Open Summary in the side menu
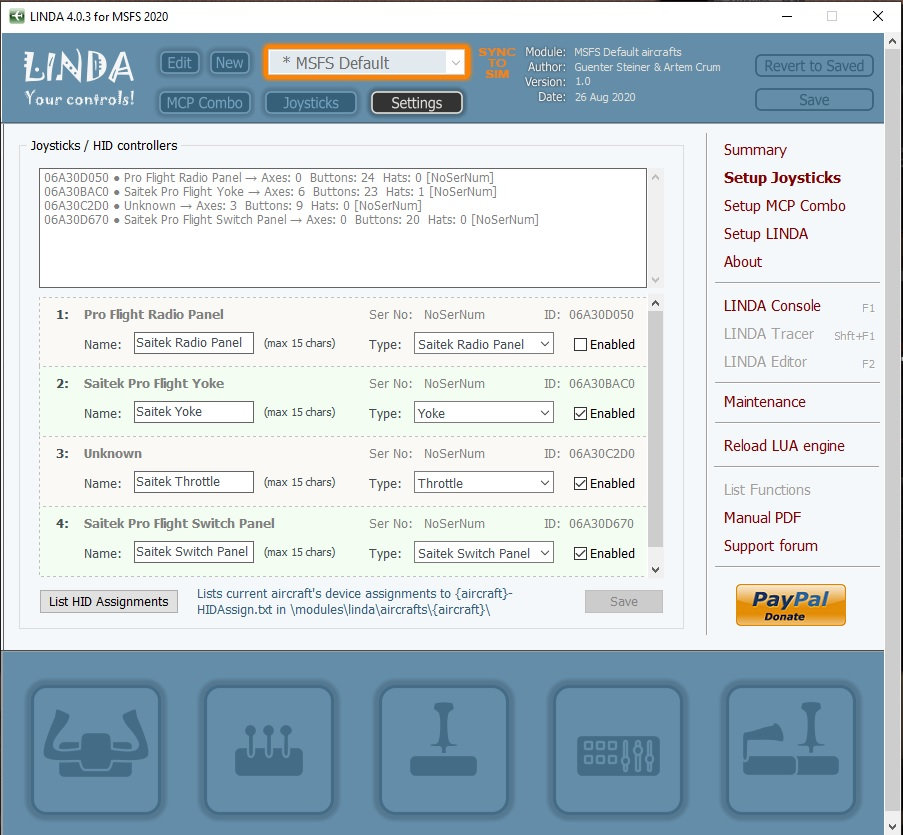 [x=755, y=150]
